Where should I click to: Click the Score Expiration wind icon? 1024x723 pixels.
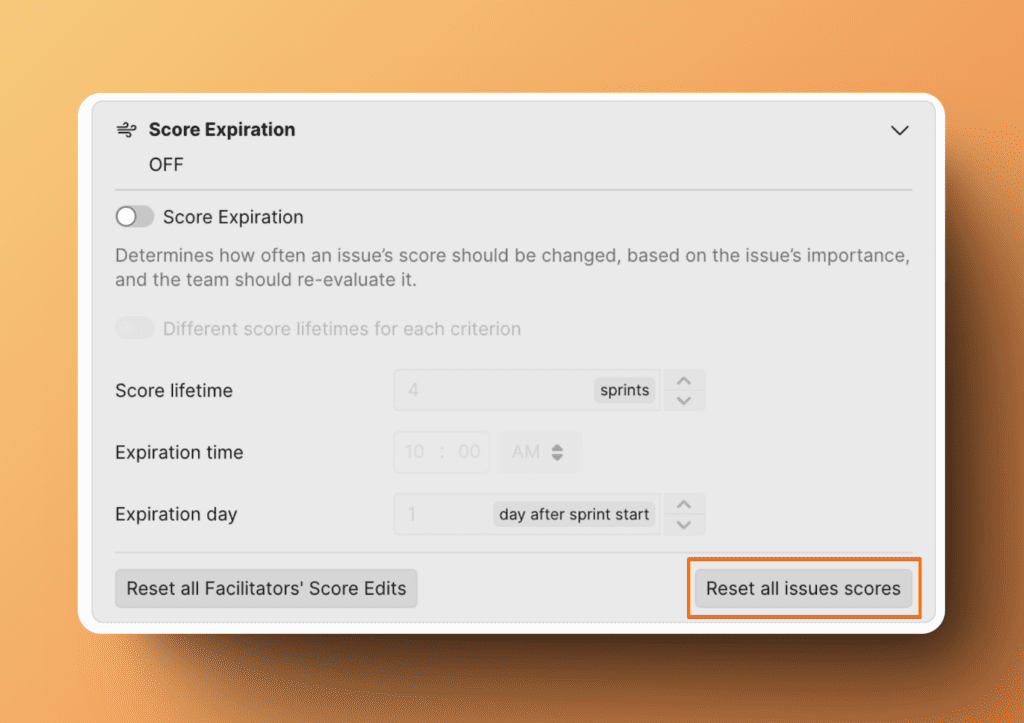pos(126,129)
